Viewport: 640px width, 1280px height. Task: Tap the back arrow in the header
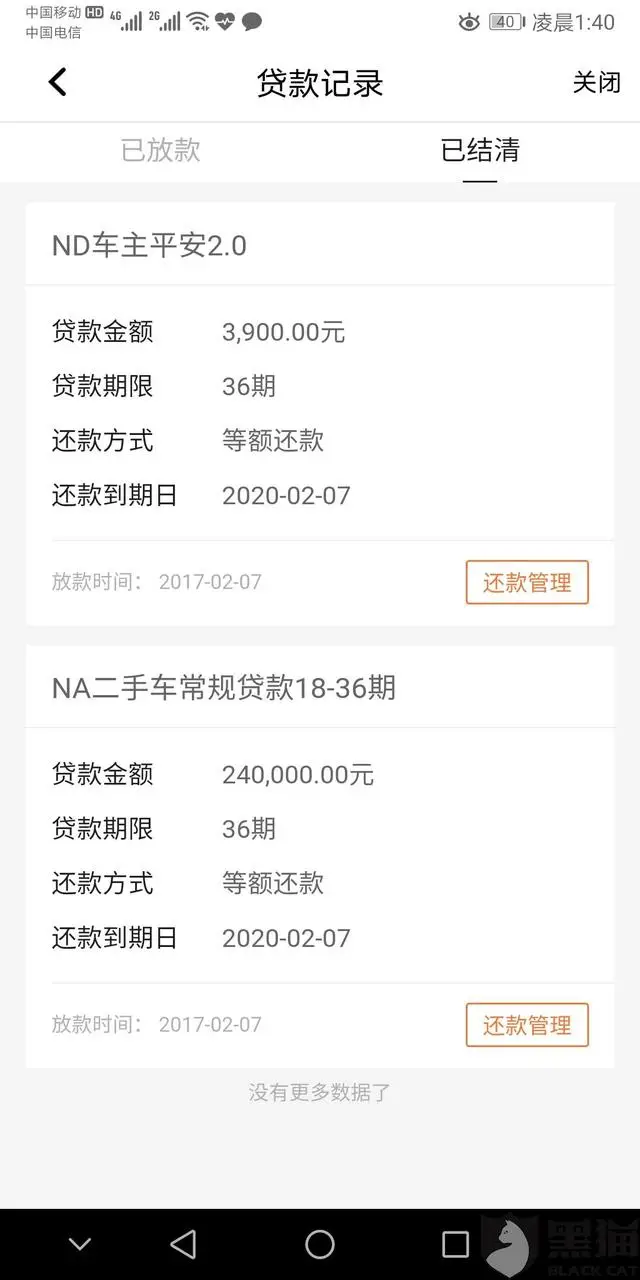(x=57, y=82)
